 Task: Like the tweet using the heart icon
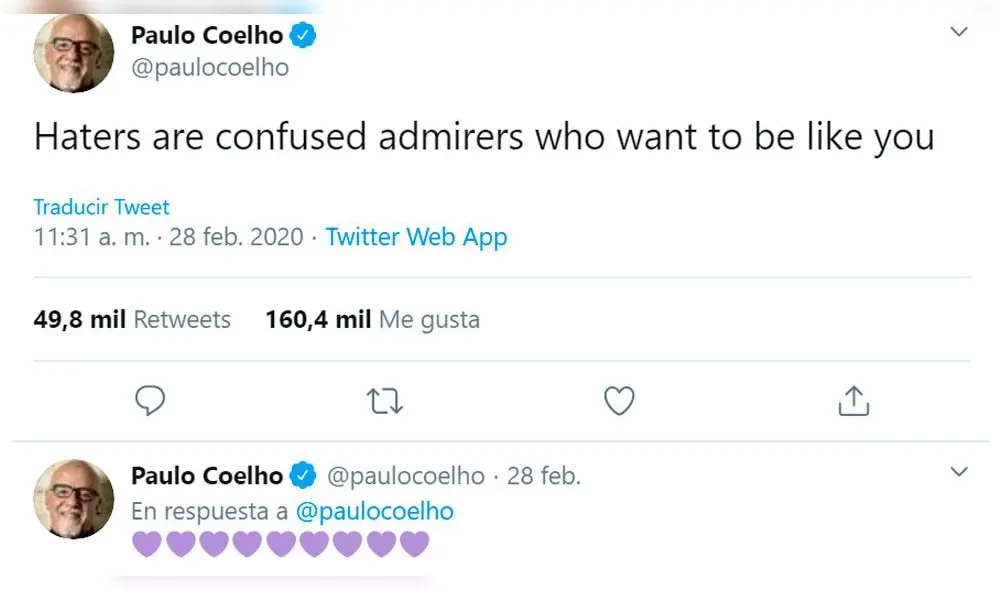pyautogui.click(x=619, y=400)
